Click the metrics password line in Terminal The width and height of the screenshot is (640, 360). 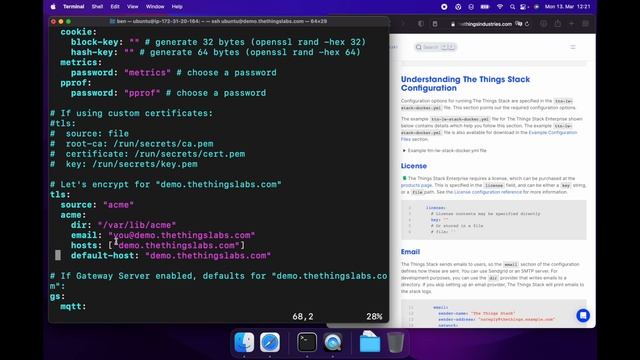click(x=173, y=73)
